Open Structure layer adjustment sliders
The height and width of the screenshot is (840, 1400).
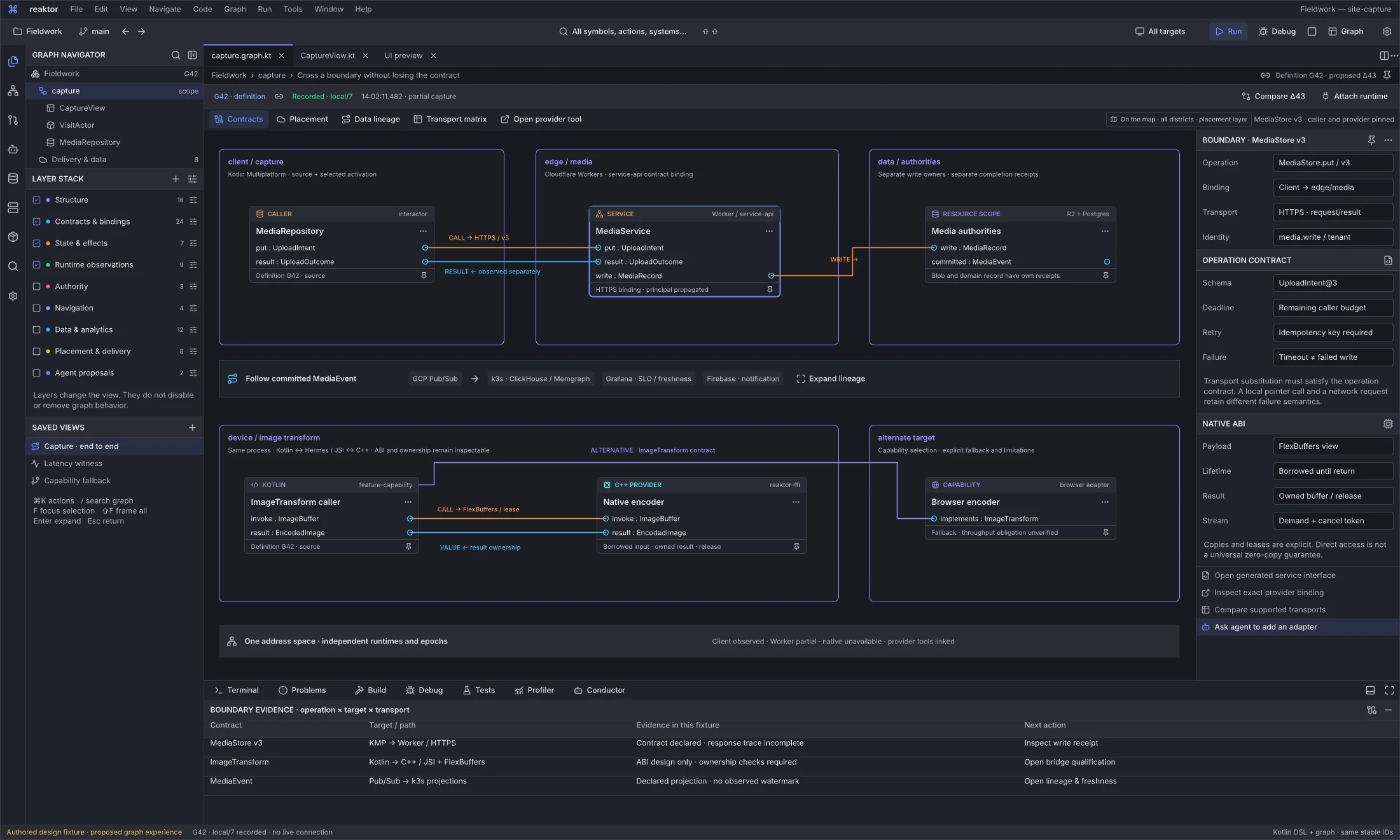coord(193,200)
